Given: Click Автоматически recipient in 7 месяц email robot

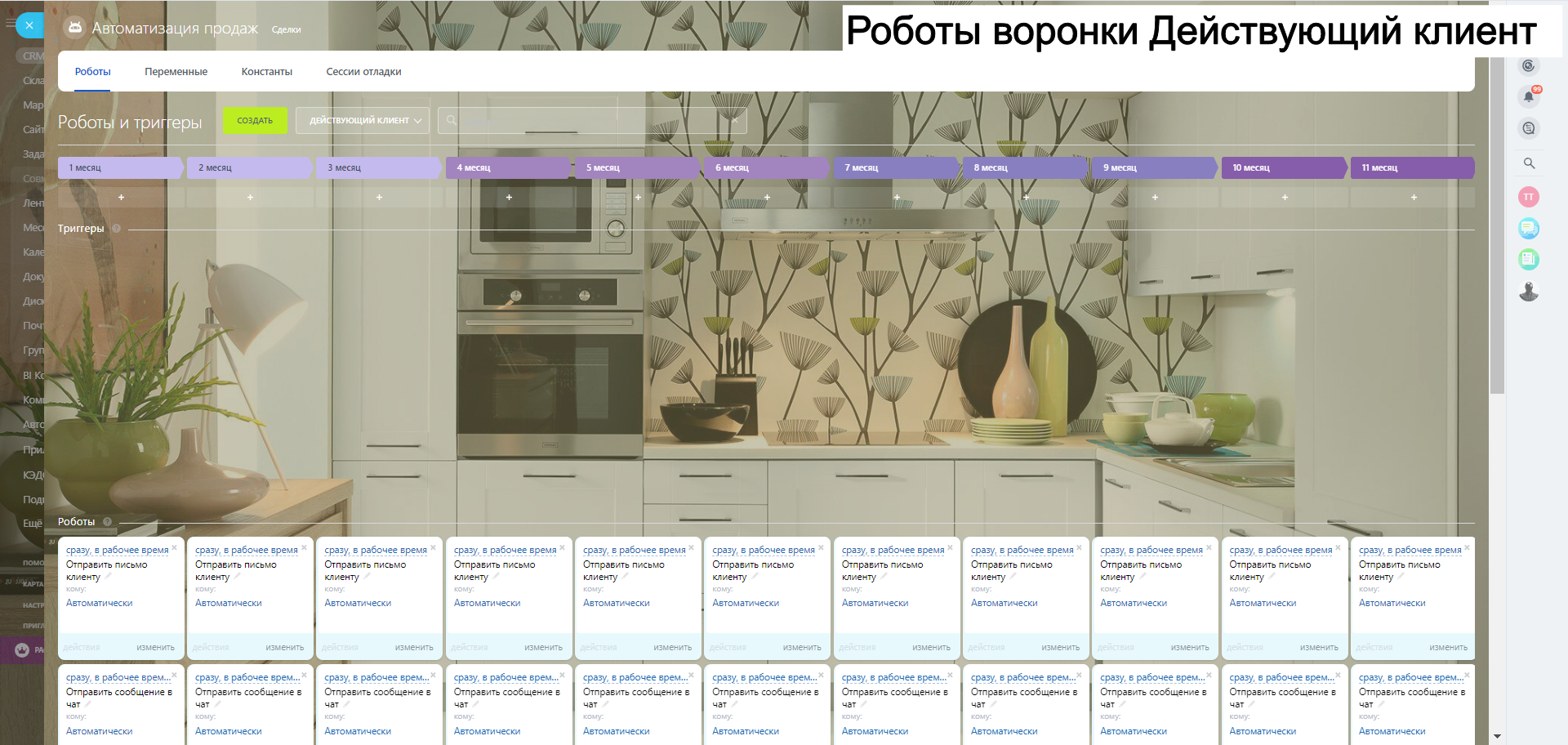Looking at the screenshot, I should click(875, 604).
